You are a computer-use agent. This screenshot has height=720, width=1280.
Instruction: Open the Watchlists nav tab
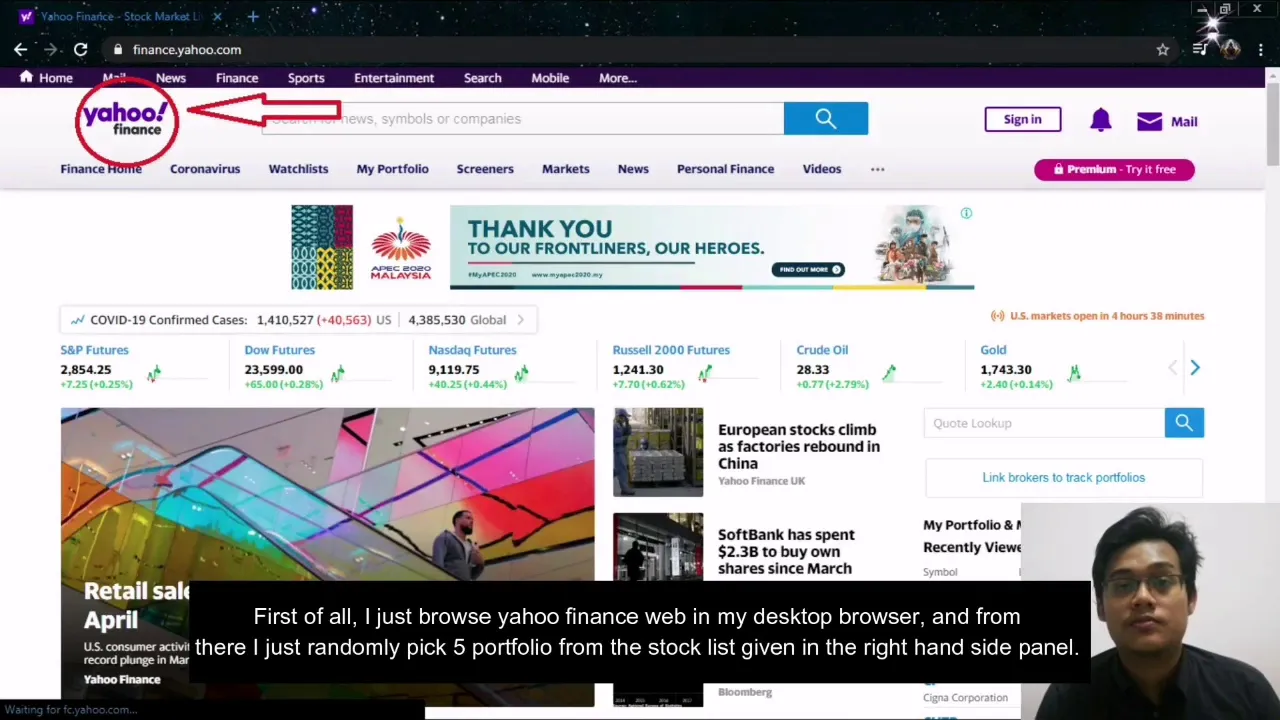298,169
